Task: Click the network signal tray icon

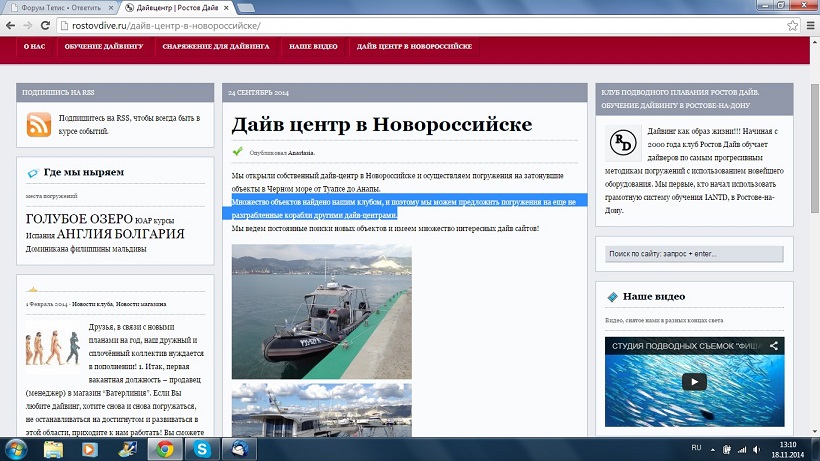Action: click(742, 450)
